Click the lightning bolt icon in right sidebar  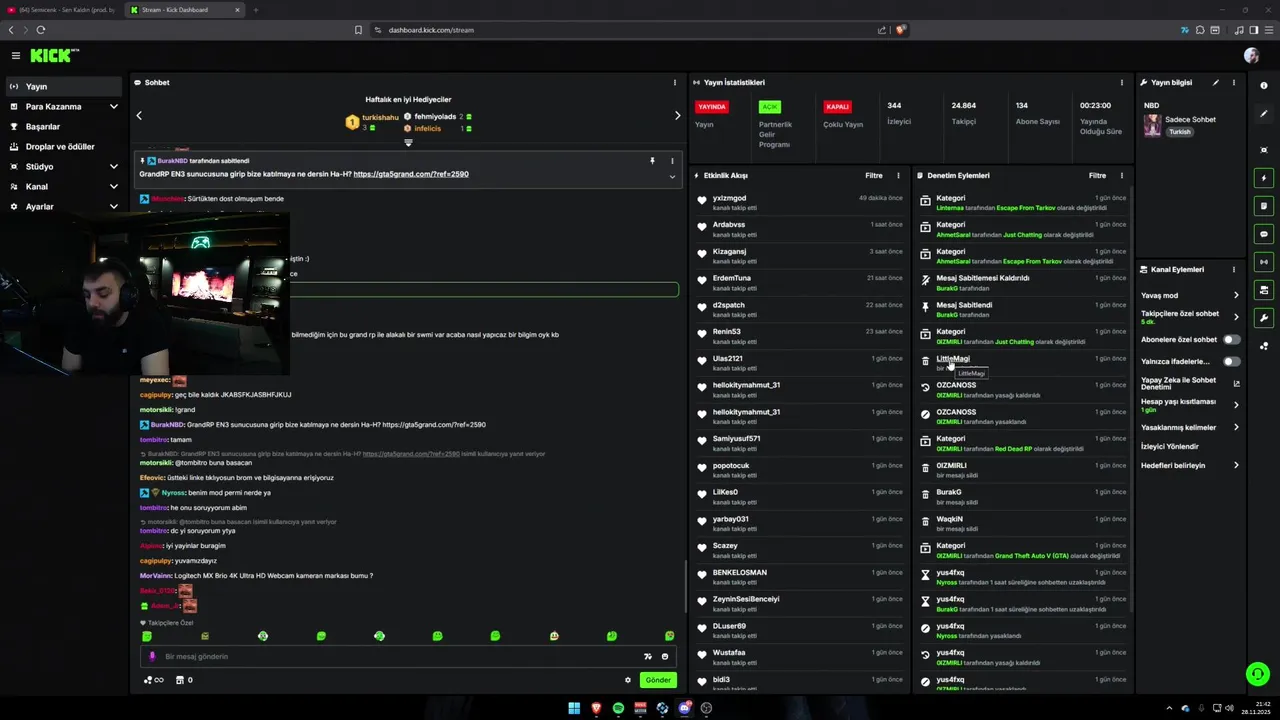coord(1264,178)
